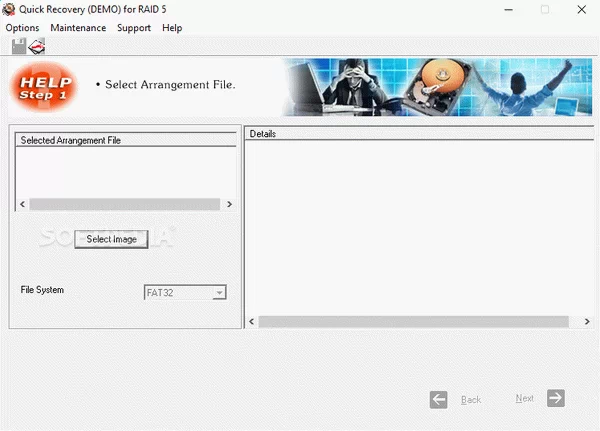Viewport: 600px width, 431px height.
Task: Click the File System label
Action: (42, 290)
